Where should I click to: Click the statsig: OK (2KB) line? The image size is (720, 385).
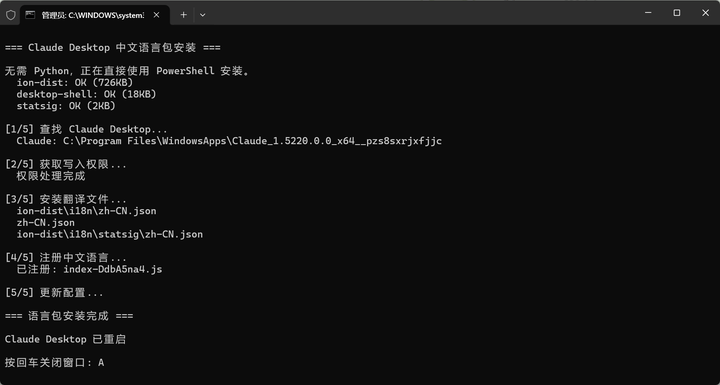click(66, 106)
